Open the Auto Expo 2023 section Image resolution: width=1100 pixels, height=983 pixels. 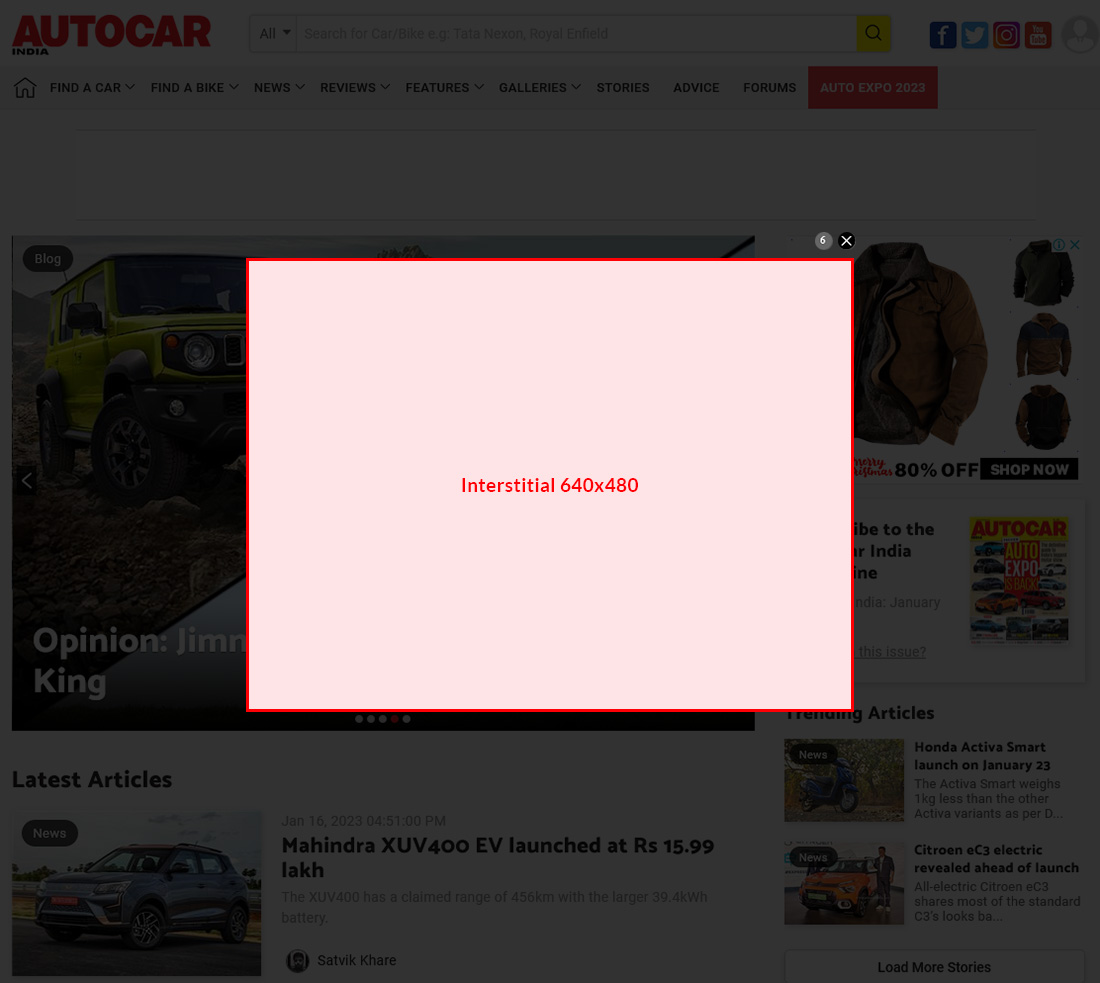point(873,88)
